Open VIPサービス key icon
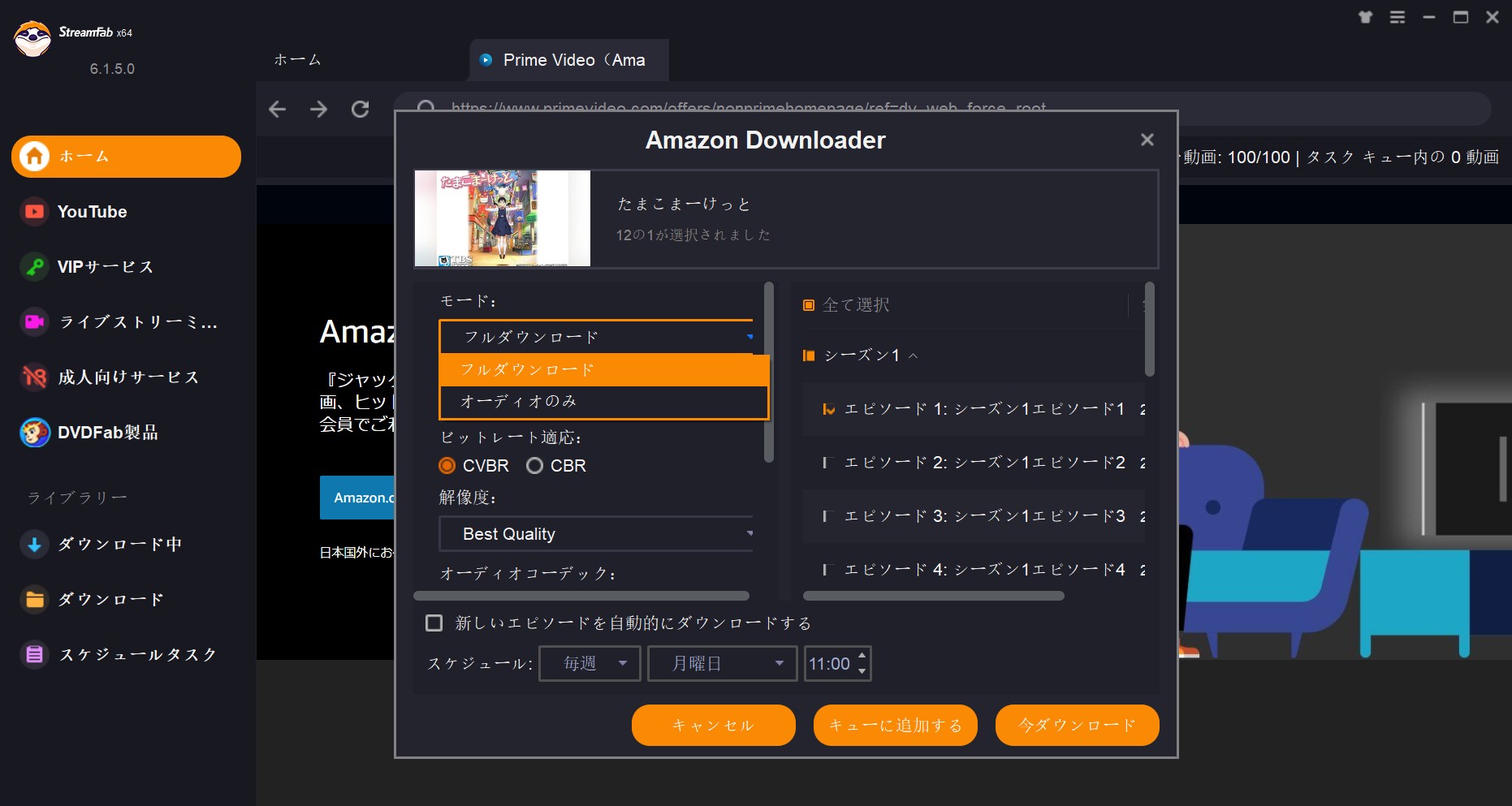The image size is (1512, 806). pos(34,267)
